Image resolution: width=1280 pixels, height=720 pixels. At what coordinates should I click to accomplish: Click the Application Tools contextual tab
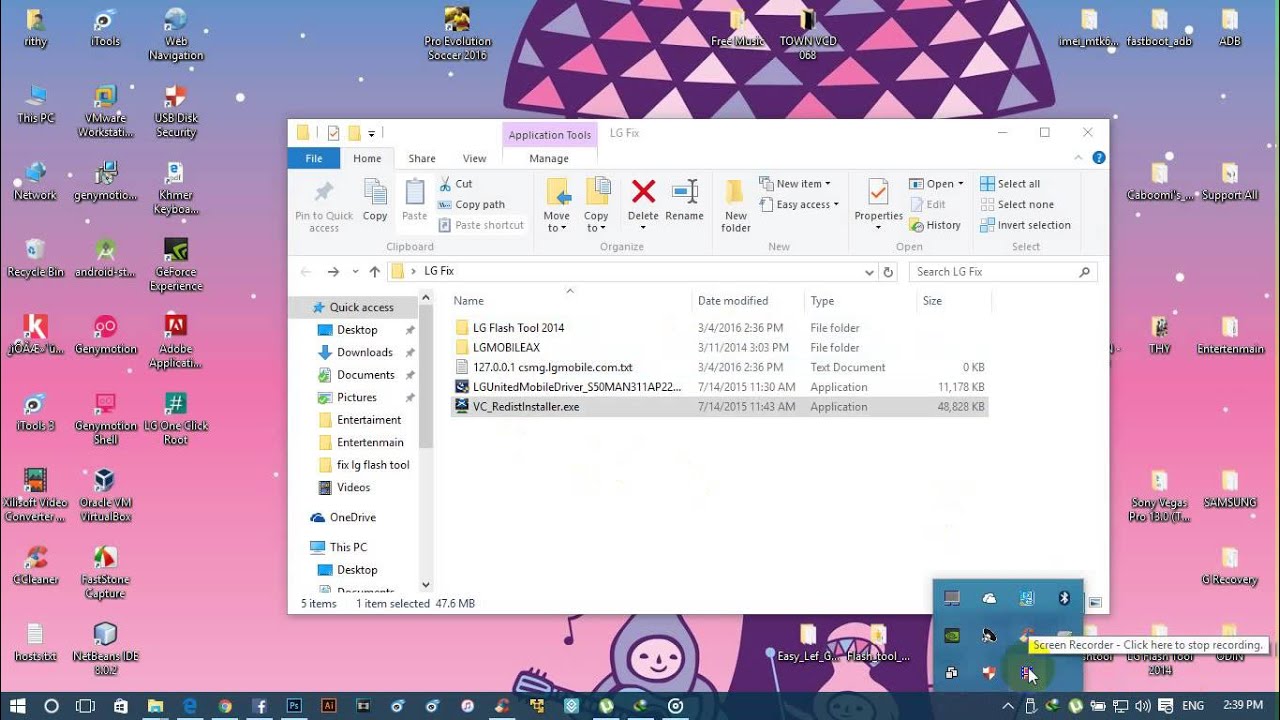(550, 135)
